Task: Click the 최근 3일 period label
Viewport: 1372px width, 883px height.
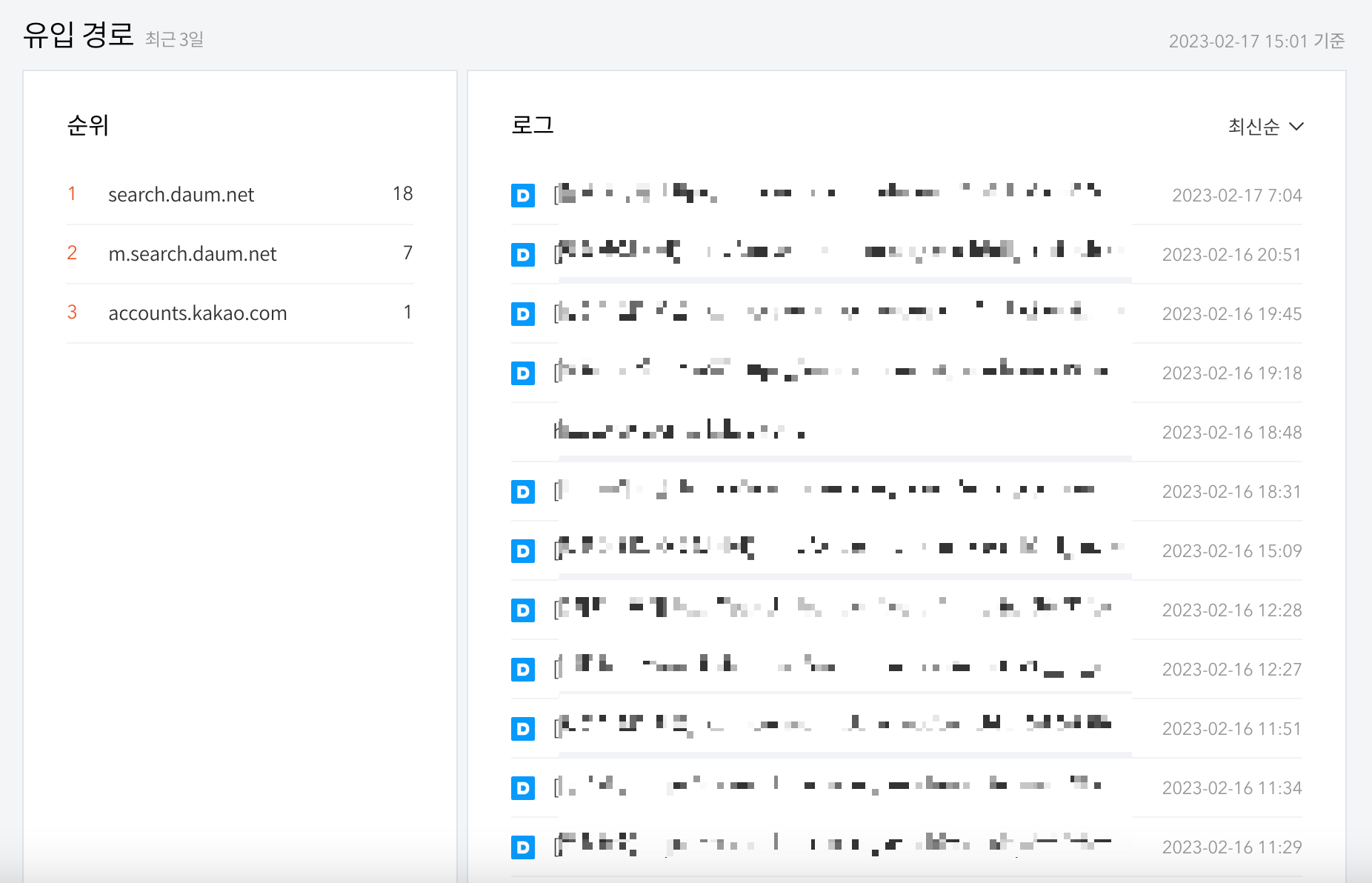Action: click(x=174, y=39)
